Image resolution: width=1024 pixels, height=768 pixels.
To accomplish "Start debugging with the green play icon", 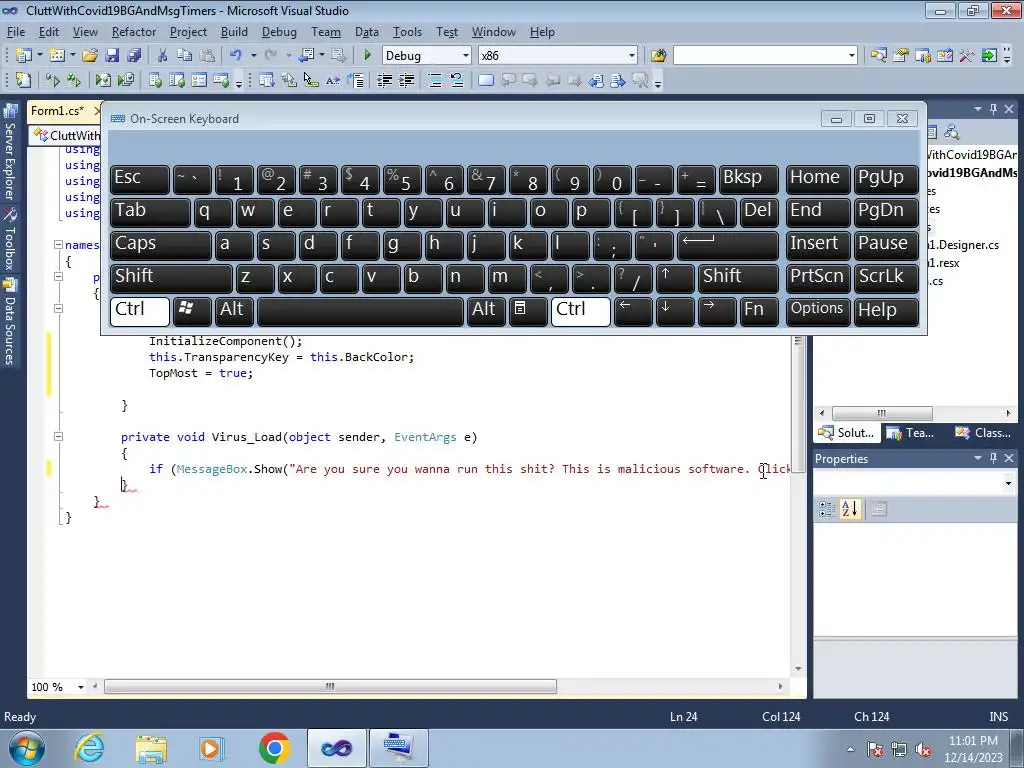I will [x=367, y=56].
